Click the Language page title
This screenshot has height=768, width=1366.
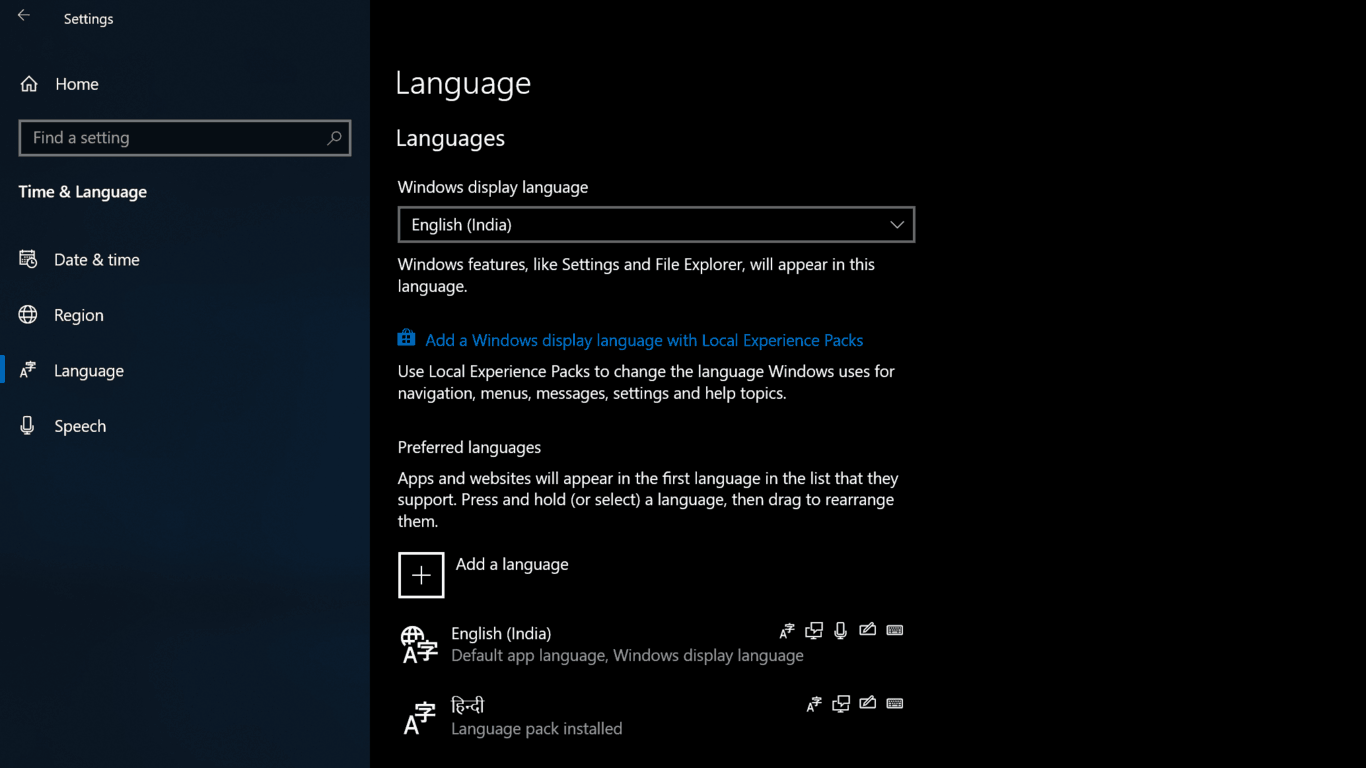pos(463,83)
